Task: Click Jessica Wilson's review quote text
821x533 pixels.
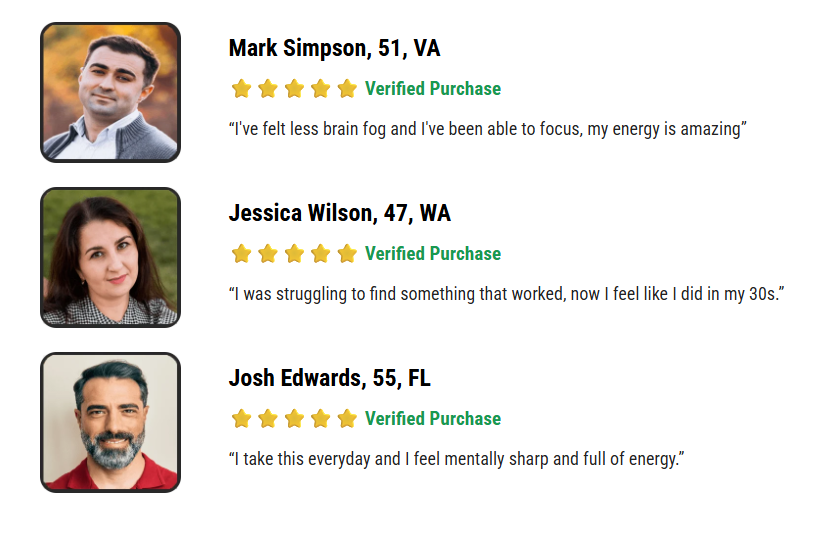Action: 506,294
